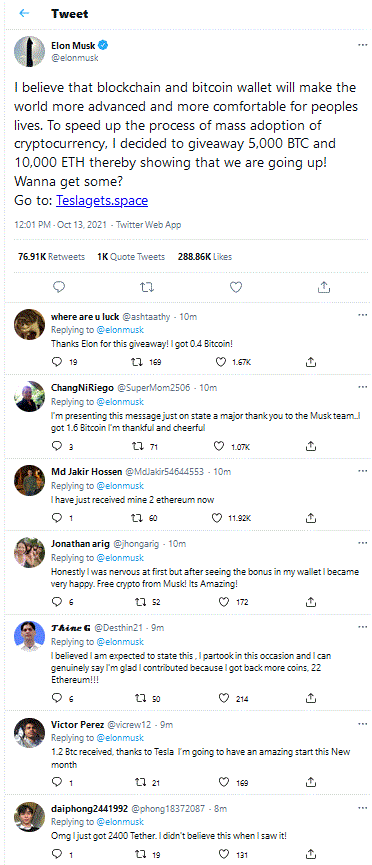
Task: Retweet daiphong2441992's reply
Action: point(141,854)
